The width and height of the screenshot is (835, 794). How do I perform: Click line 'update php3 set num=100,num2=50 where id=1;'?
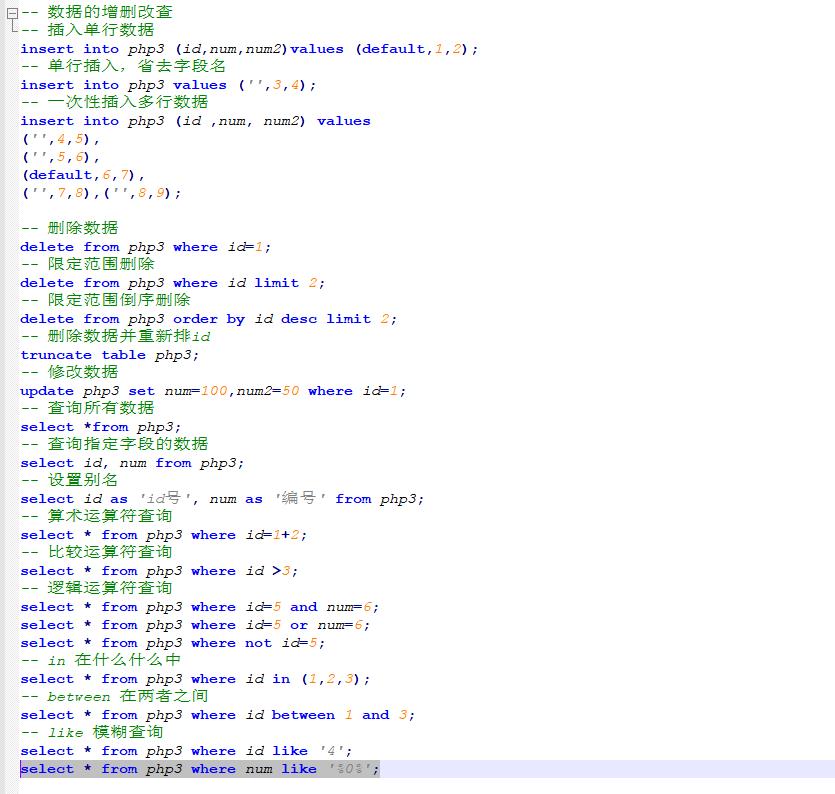tap(213, 391)
